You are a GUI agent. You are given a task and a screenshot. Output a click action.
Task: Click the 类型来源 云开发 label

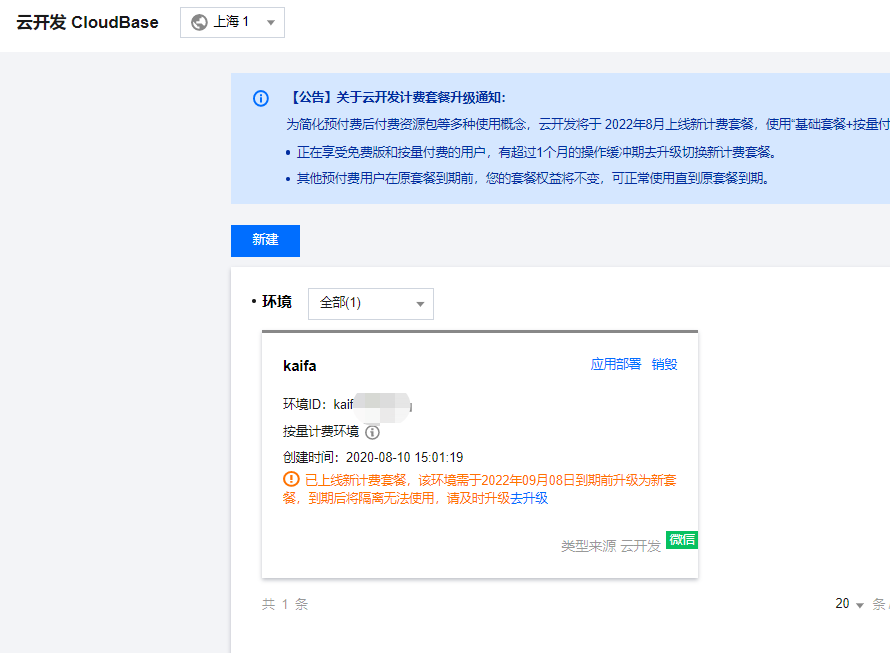[611, 546]
